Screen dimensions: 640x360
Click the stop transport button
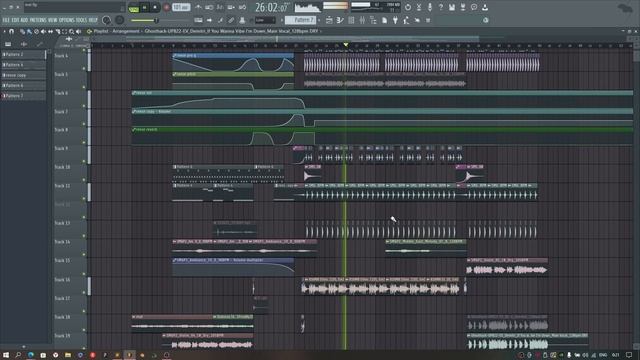click(x=155, y=7)
